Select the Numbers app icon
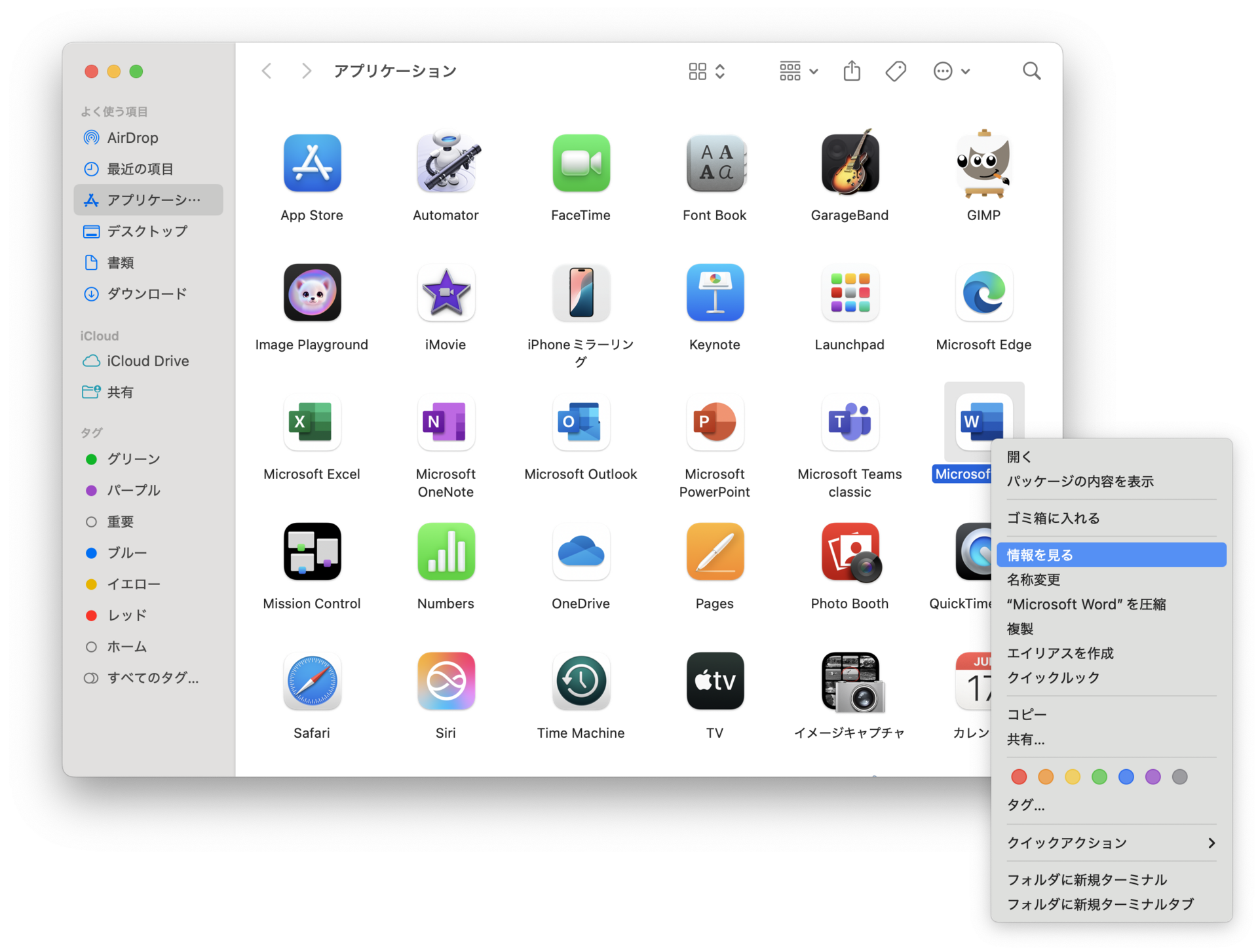 click(x=446, y=552)
